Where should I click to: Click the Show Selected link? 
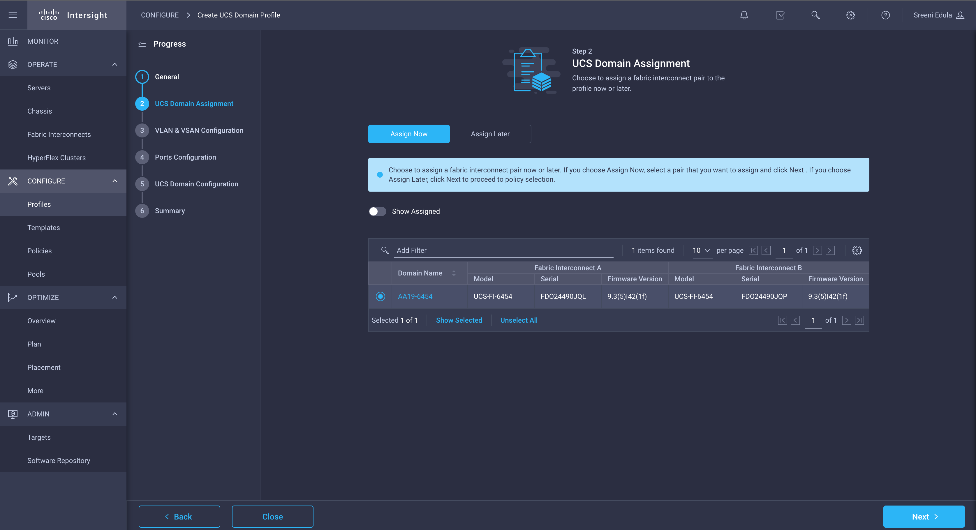click(459, 320)
